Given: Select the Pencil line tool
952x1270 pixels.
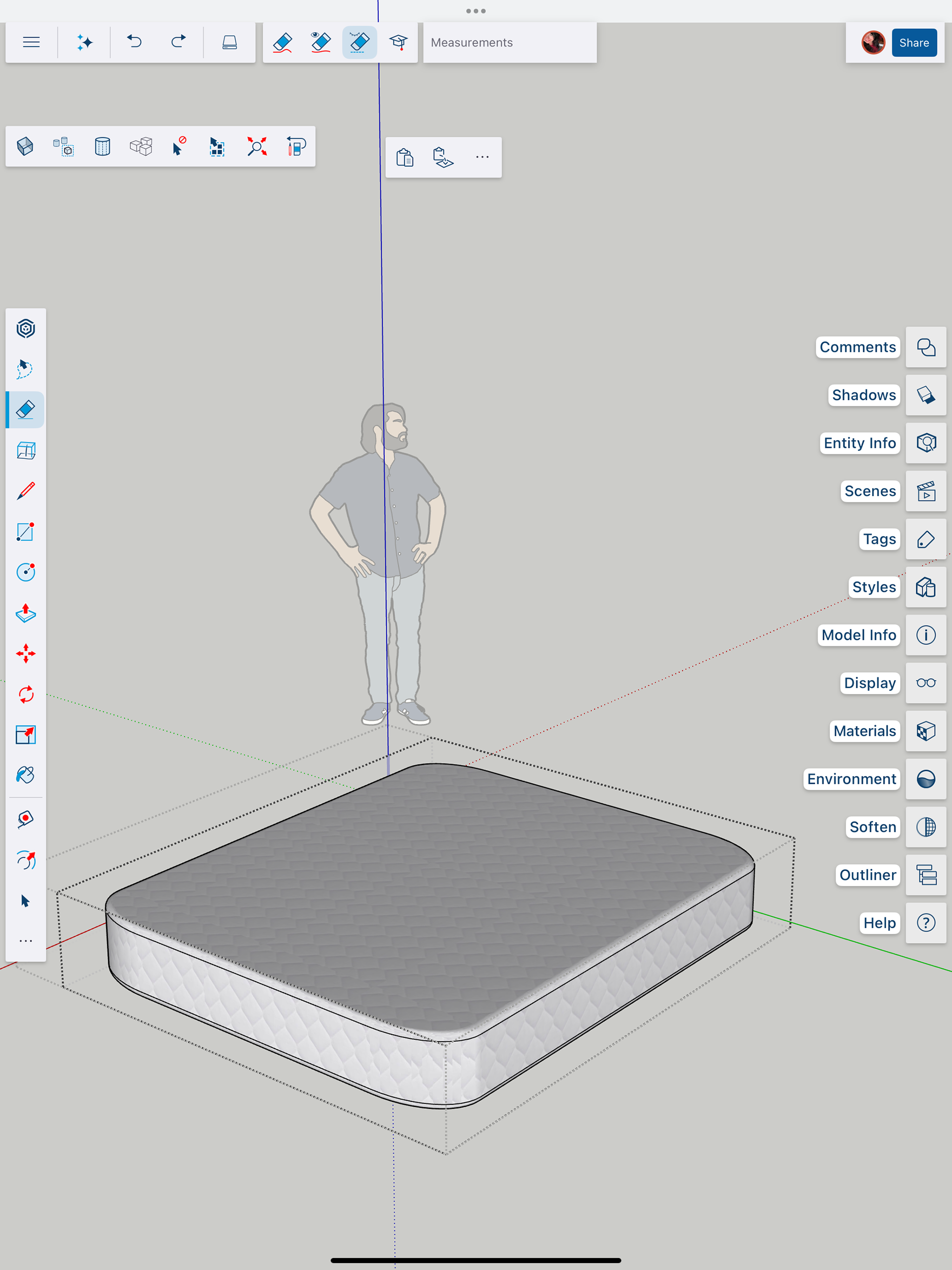Looking at the screenshot, I should (25, 491).
